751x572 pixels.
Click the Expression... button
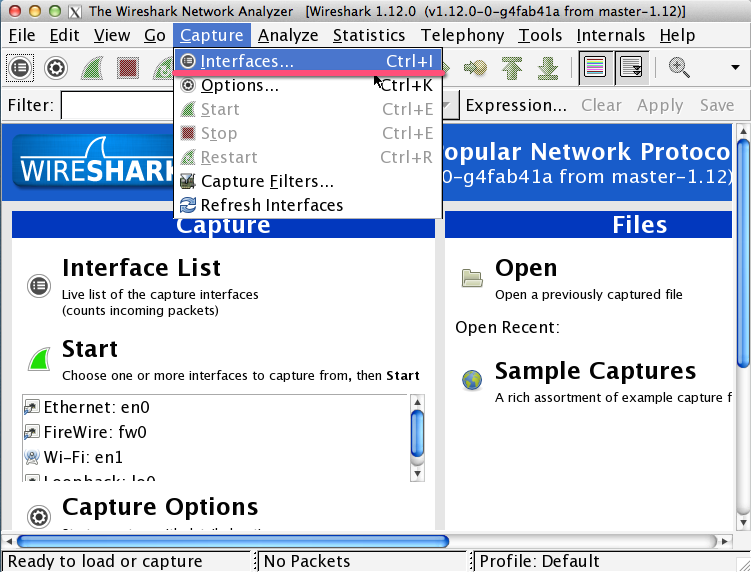point(516,105)
